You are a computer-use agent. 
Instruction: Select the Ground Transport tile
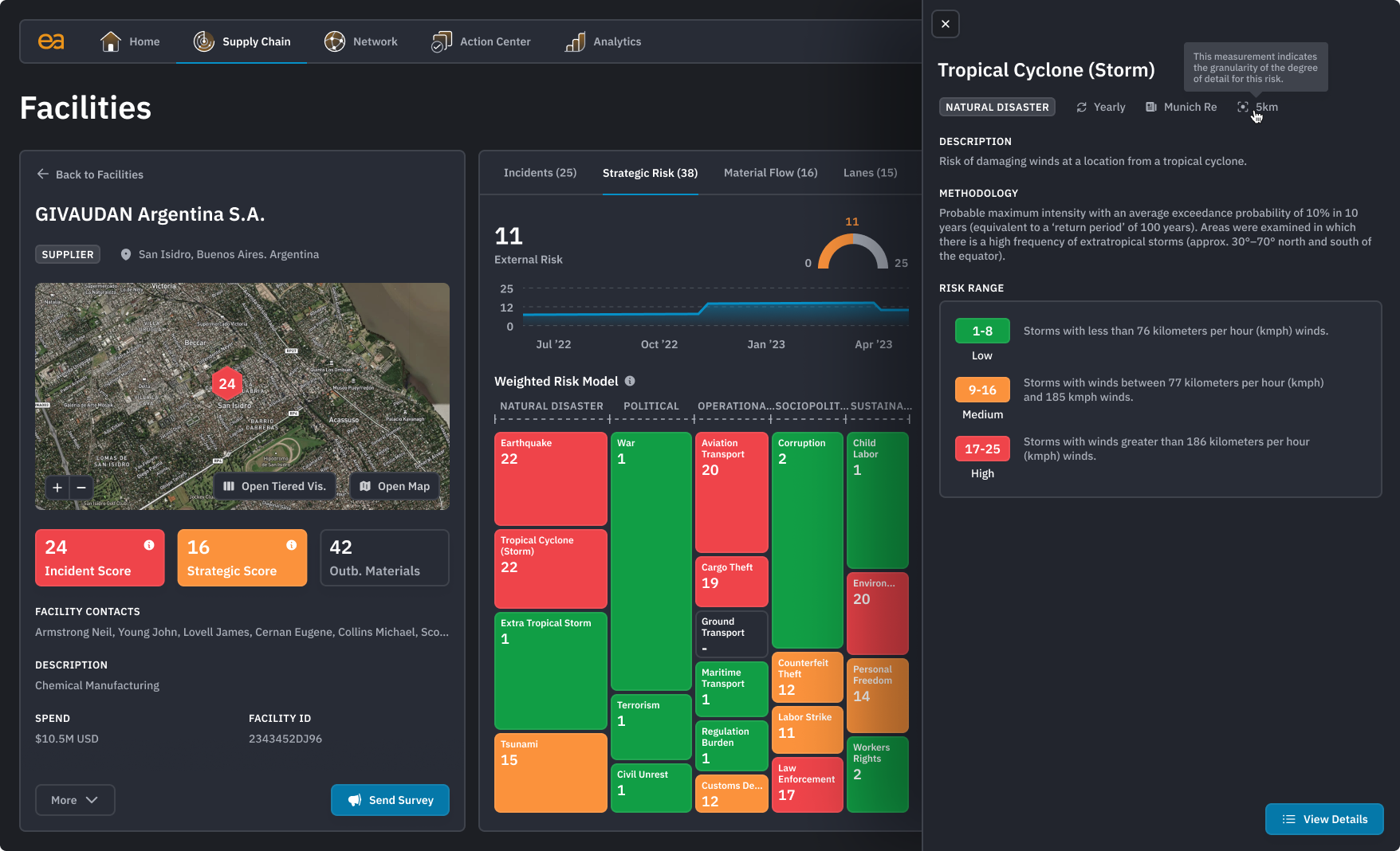[732, 634]
